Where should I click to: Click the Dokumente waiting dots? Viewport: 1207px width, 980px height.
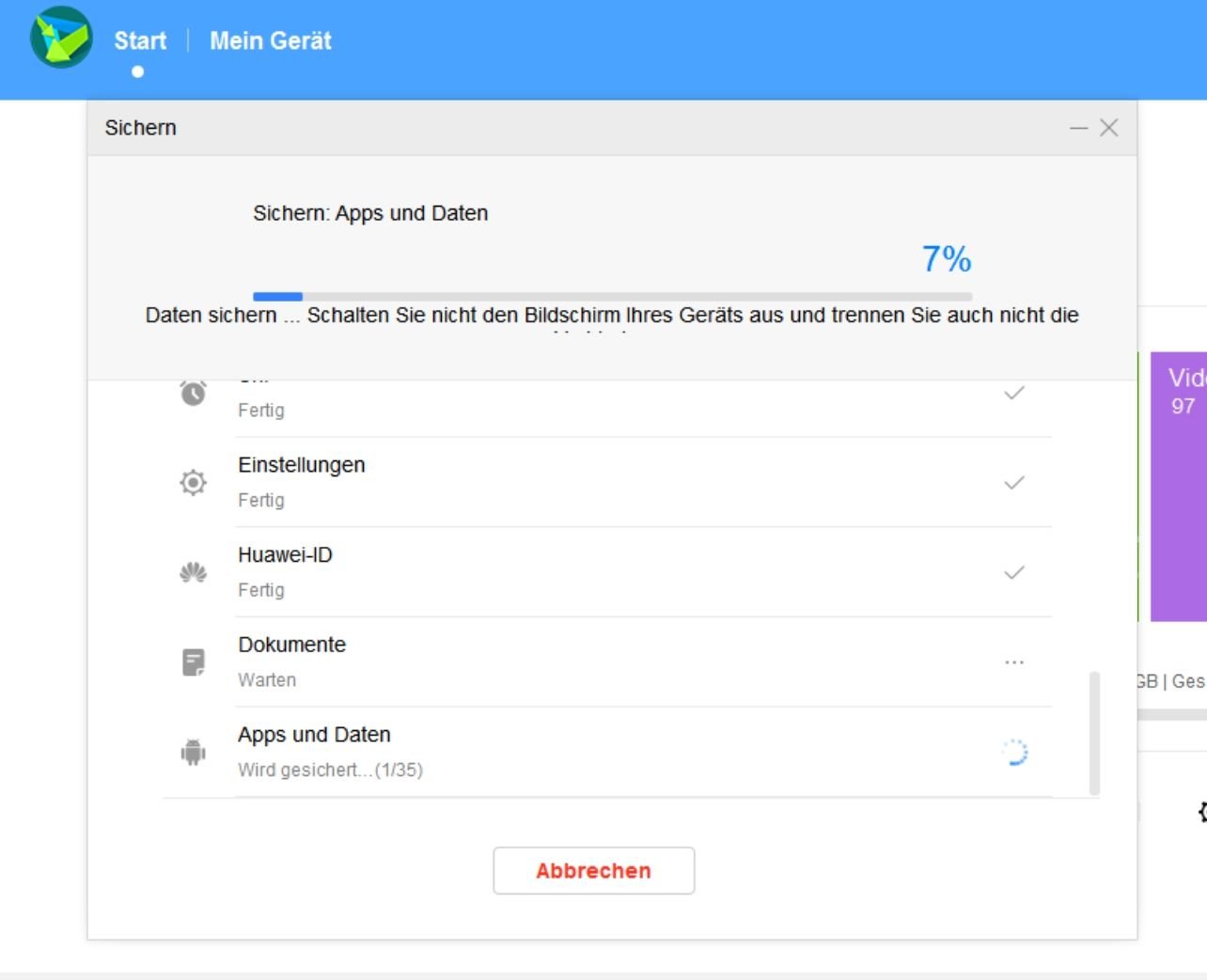[x=1014, y=662]
